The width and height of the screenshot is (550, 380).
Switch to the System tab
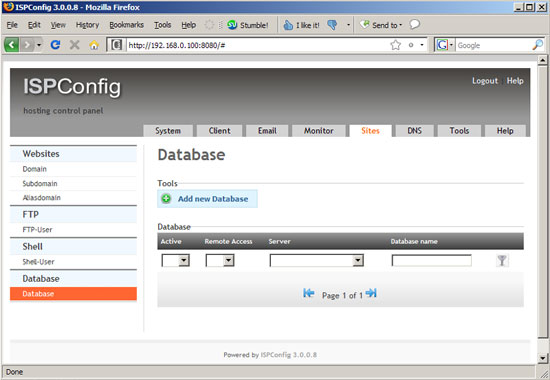pyautogui.click(x=168, y=131)
